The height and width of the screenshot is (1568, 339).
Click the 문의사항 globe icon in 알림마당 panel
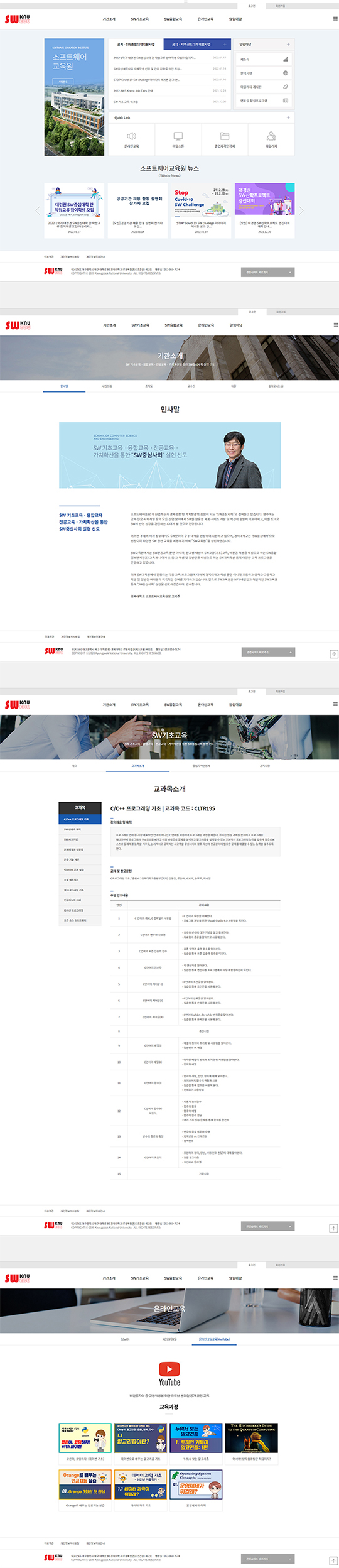[x=285, y=73]
